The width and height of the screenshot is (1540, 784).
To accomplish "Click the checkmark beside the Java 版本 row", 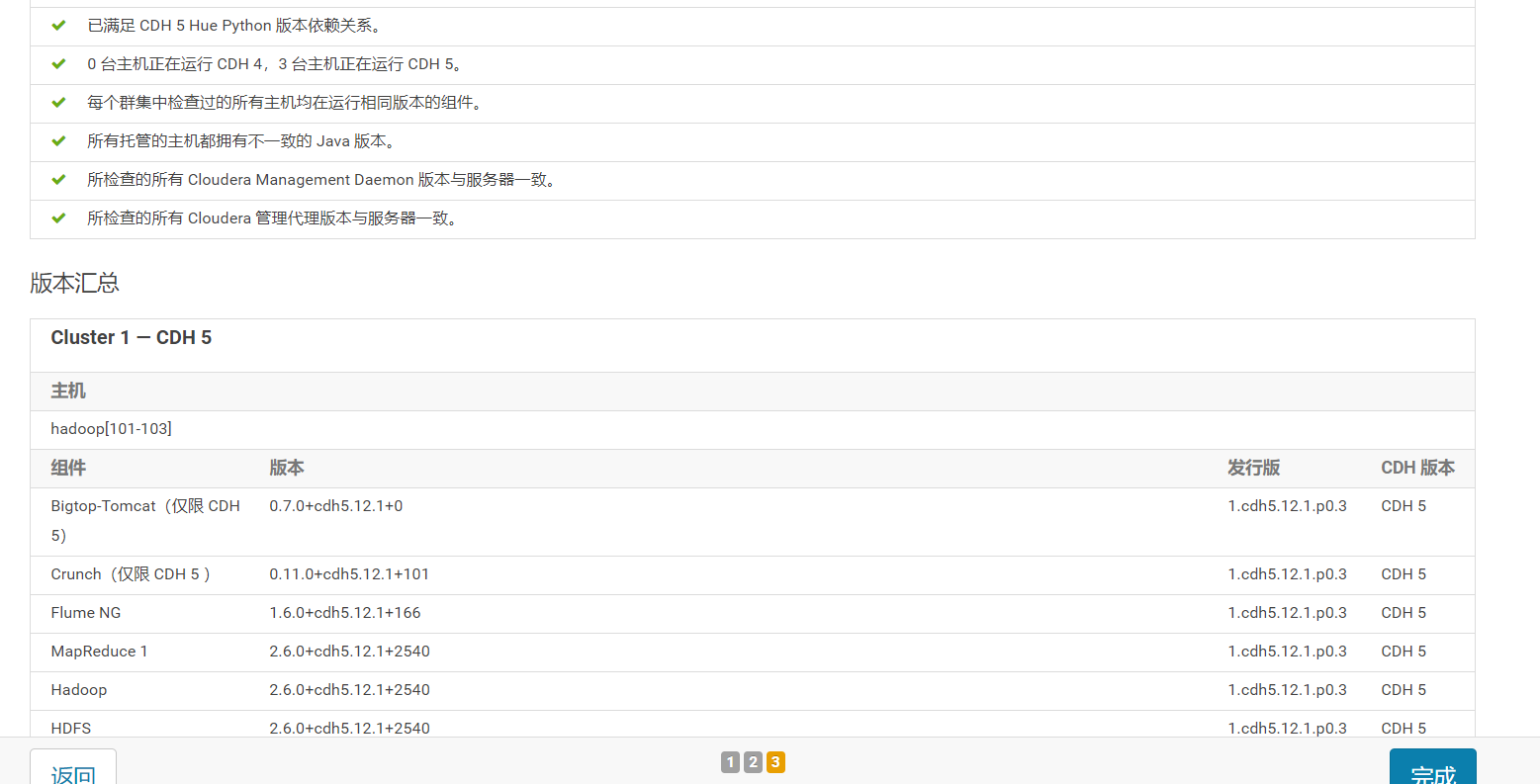I will pos(58,141).
